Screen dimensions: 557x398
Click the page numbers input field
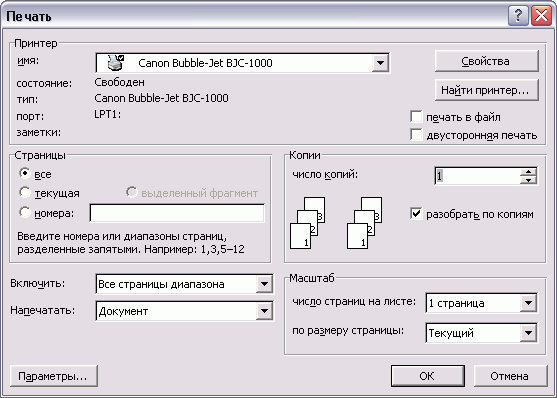(177, 213)
